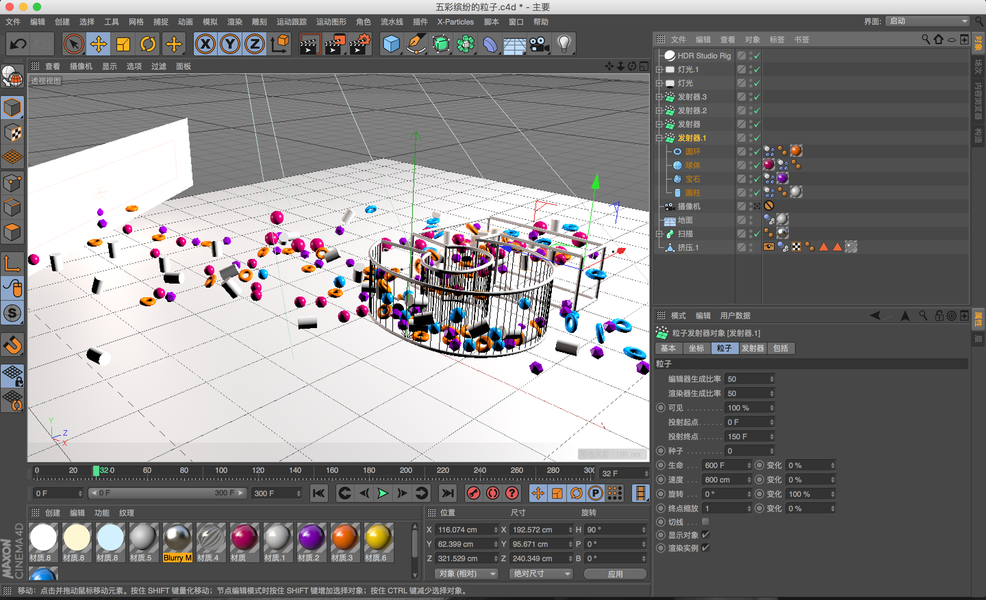The image size is (986, 600).
Task: Collapse the 发射器.1 tree node
Action: [659, 138]
